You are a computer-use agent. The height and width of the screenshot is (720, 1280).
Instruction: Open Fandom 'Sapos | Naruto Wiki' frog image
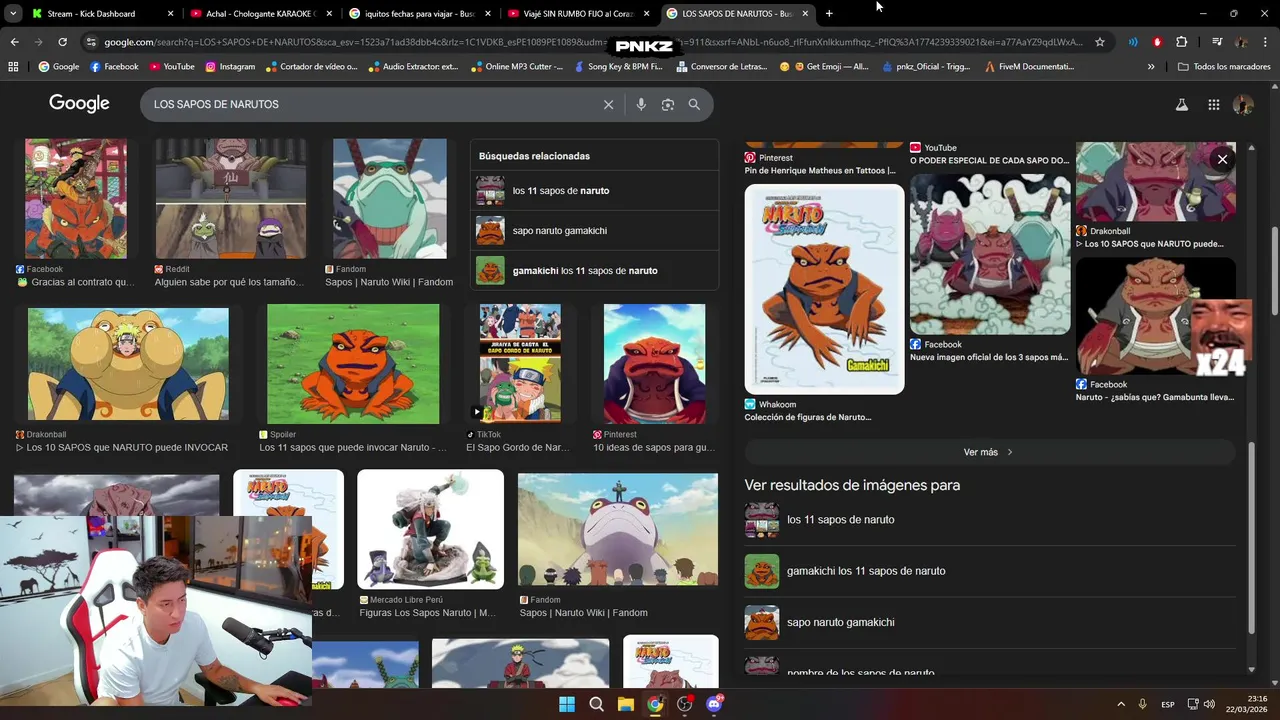pyautogui.click(x=390, y=199)
